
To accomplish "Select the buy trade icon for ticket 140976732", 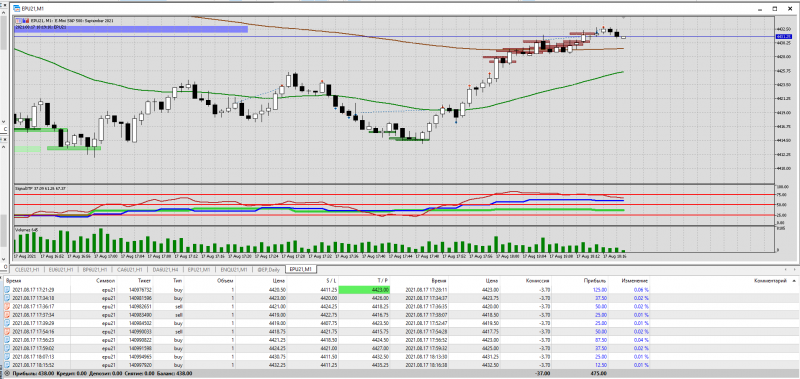I will pos(7,290).
